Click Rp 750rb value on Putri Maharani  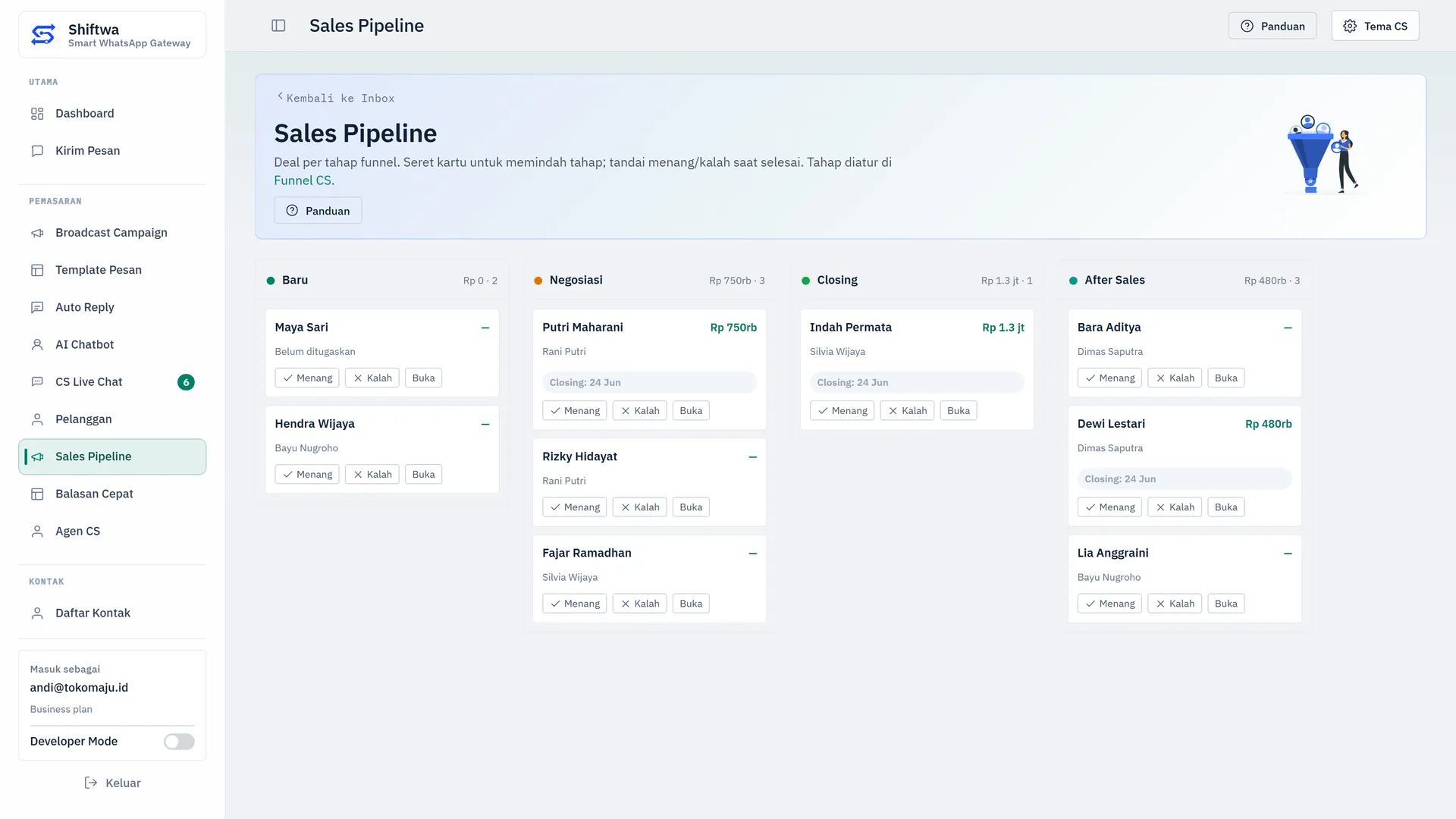[x=733, y=328]
